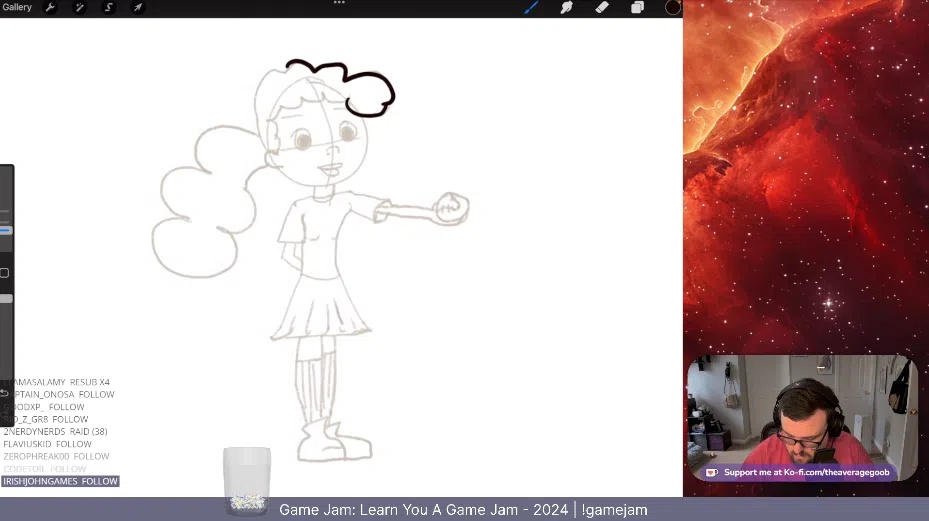Tap the square Modify button on sidebar

(x=5, y=273)
